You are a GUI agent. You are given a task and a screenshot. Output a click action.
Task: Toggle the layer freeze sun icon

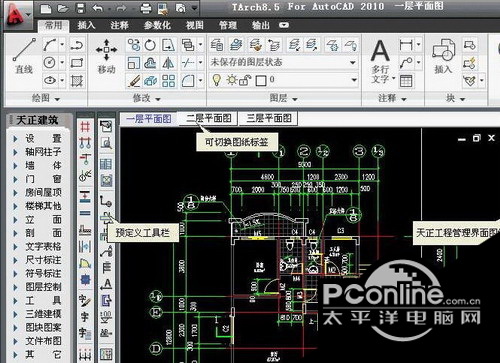tap(231, 80)
